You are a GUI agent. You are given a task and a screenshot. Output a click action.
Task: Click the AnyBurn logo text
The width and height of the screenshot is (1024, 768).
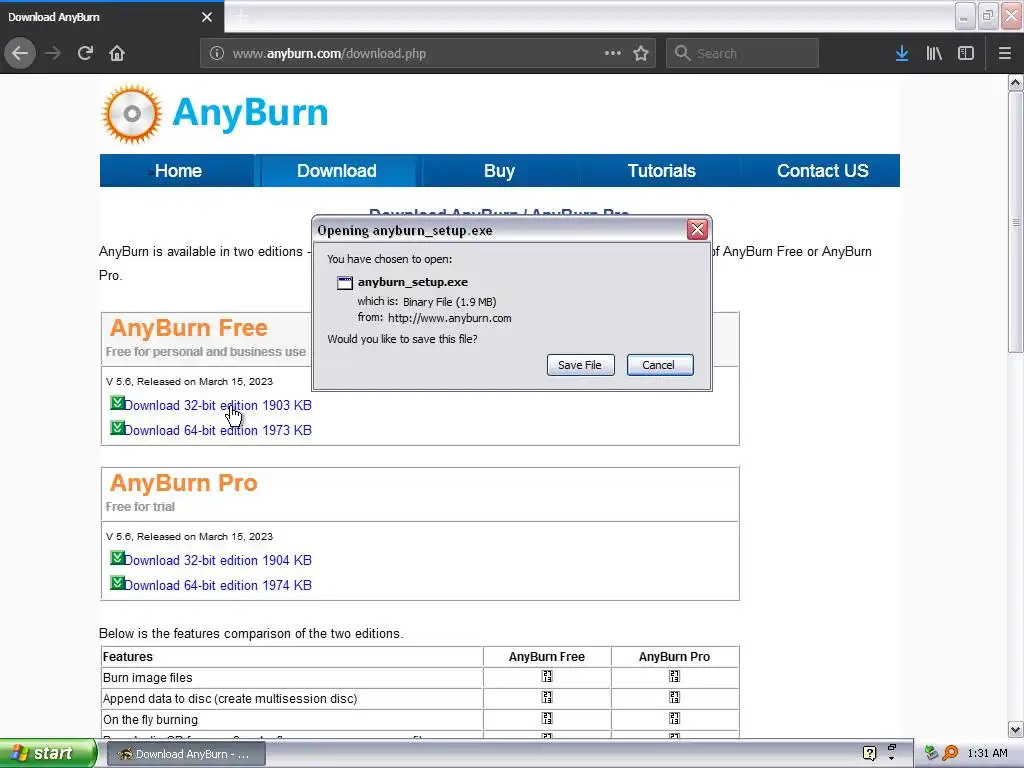[250, 113]
